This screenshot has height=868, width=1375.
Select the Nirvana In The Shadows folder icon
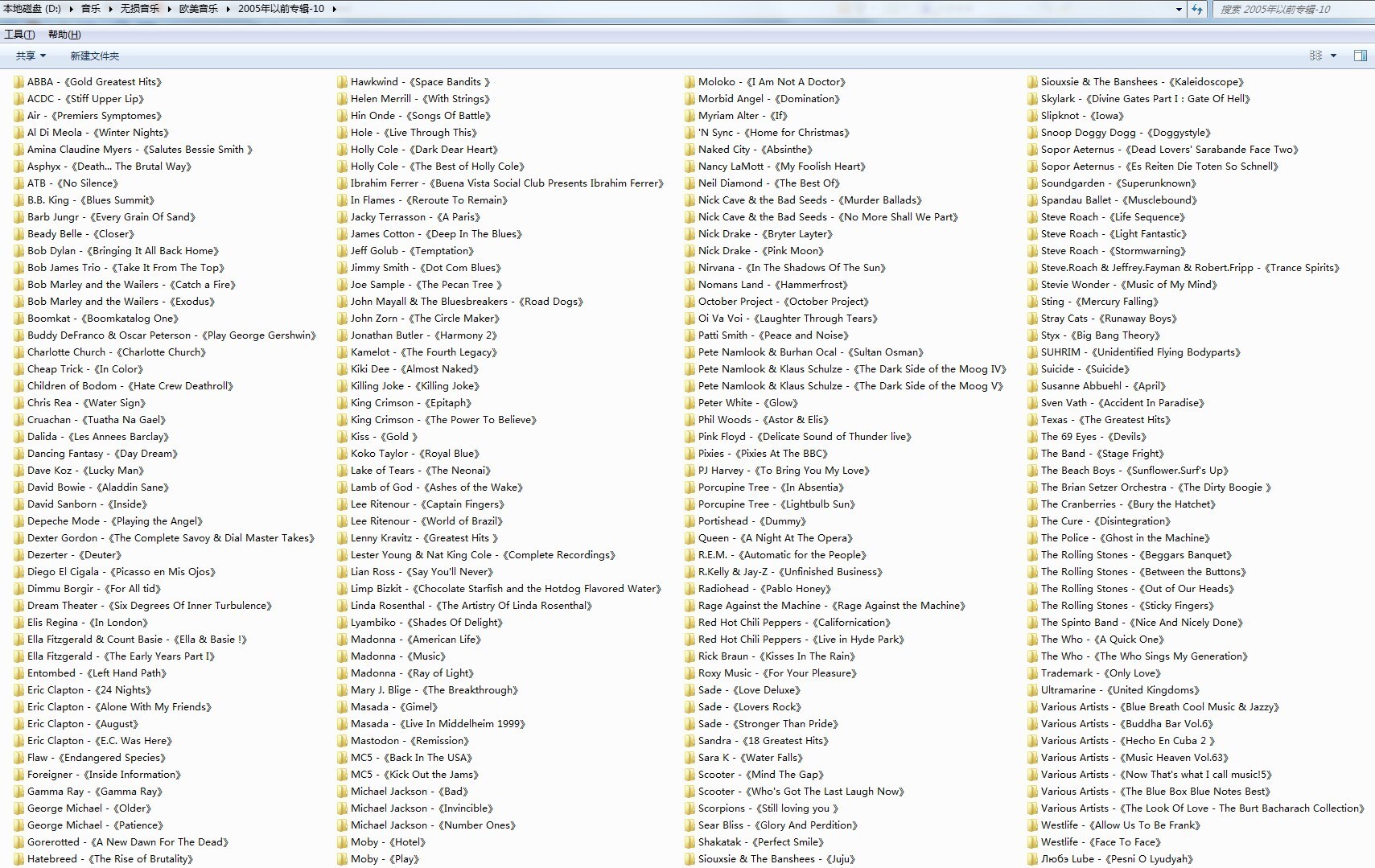[x=690, y=268]
